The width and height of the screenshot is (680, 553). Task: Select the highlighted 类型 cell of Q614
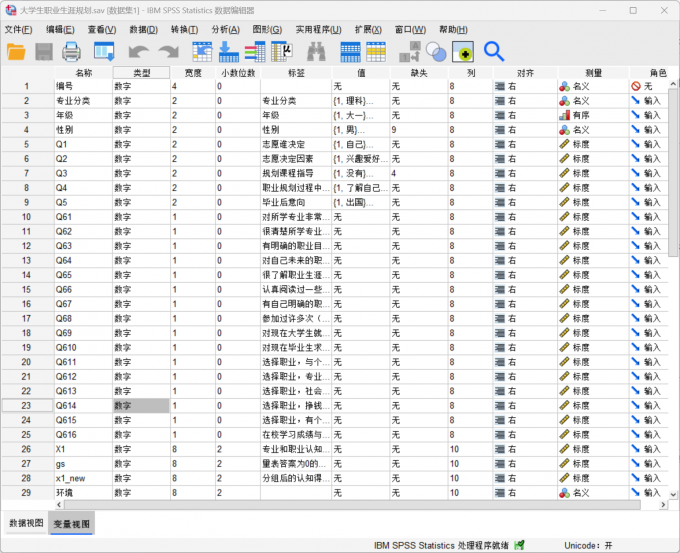point(140,406)
